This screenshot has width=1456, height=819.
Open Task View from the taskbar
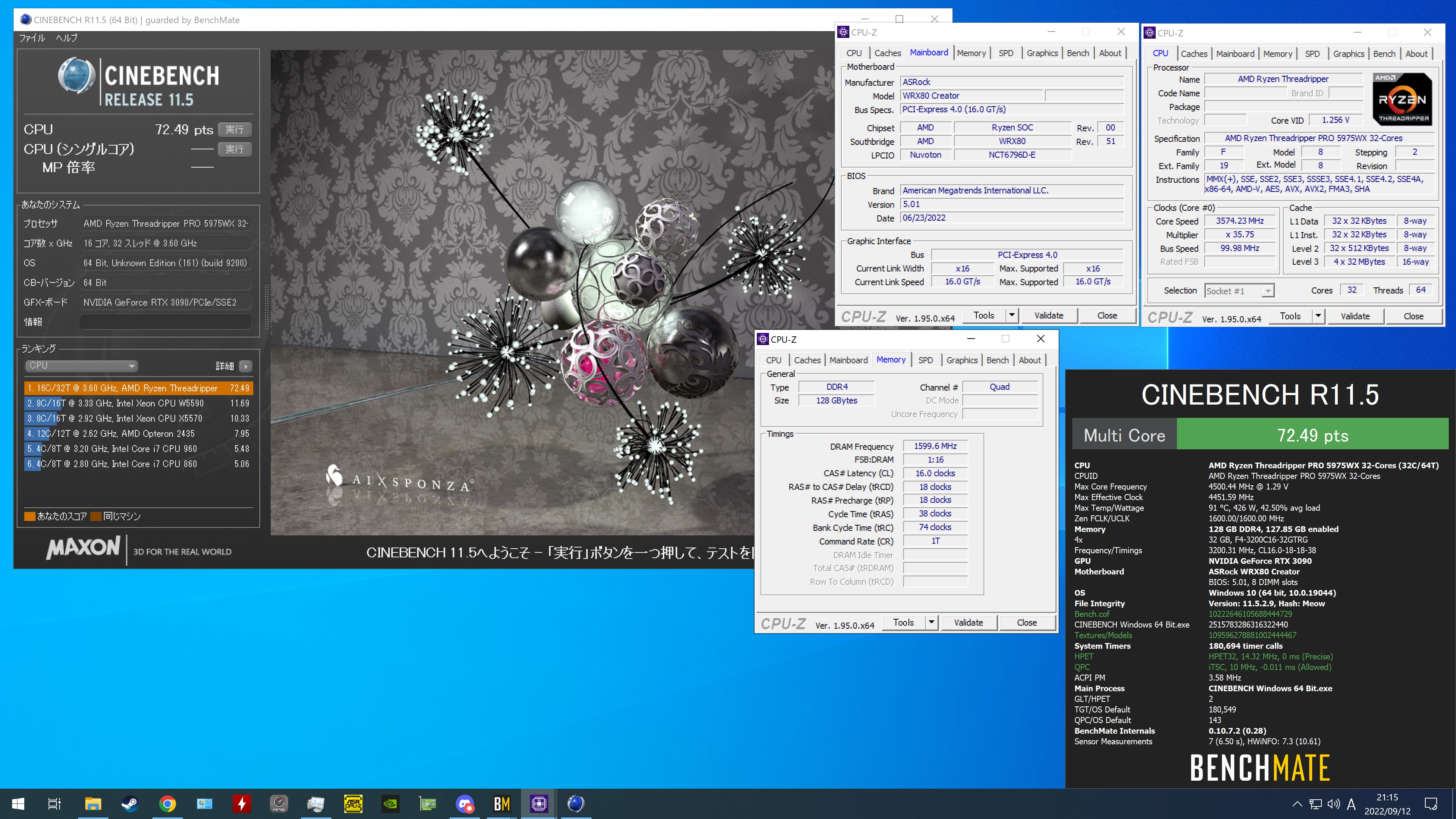click(54, 803)
